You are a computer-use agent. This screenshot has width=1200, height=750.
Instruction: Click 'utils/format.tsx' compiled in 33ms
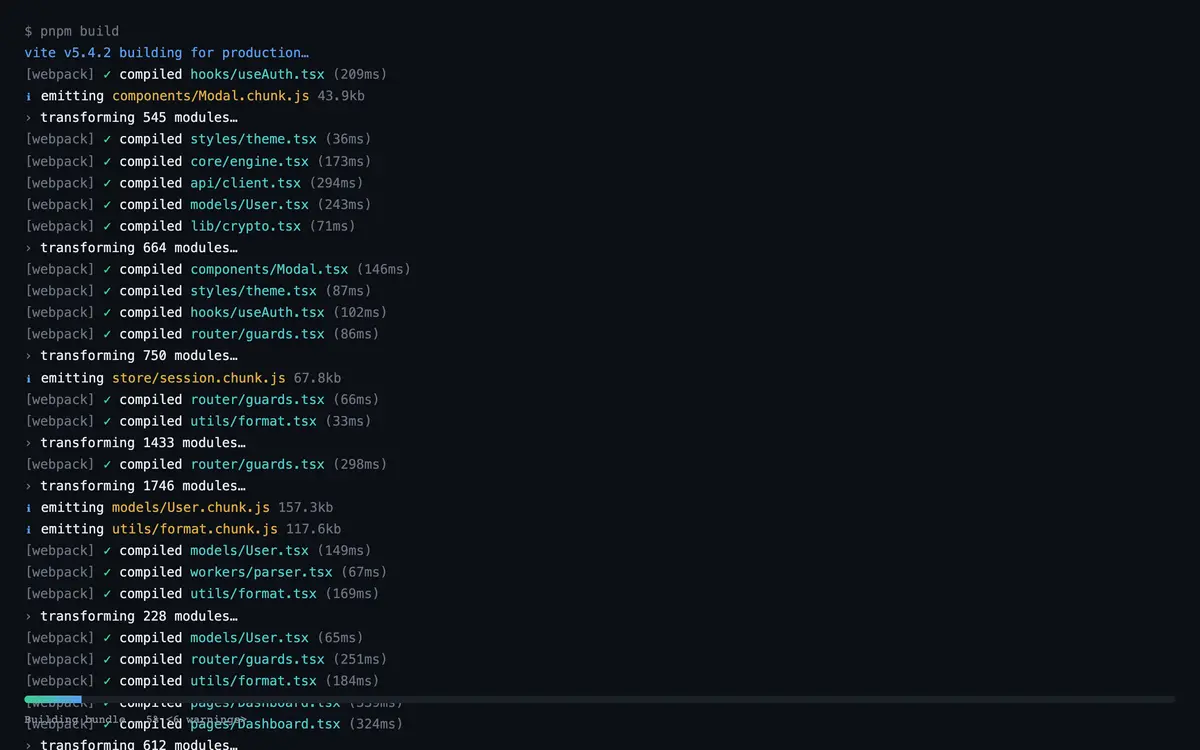click(253, 421)
